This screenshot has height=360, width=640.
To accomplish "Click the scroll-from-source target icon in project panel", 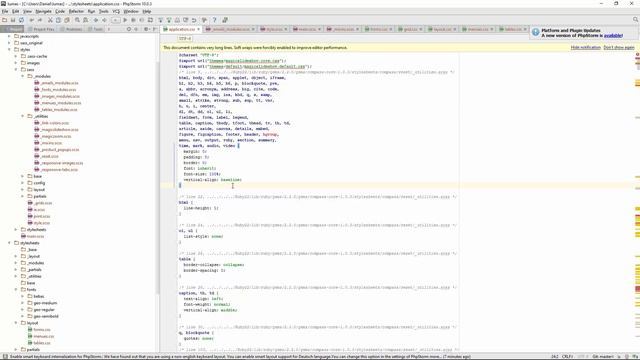I will click(x=129, y=29).
